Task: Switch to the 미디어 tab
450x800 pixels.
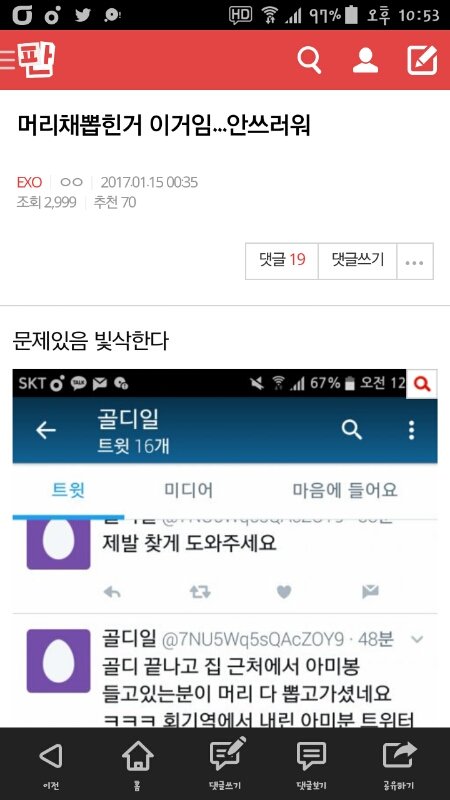Action: click(188, 490)
